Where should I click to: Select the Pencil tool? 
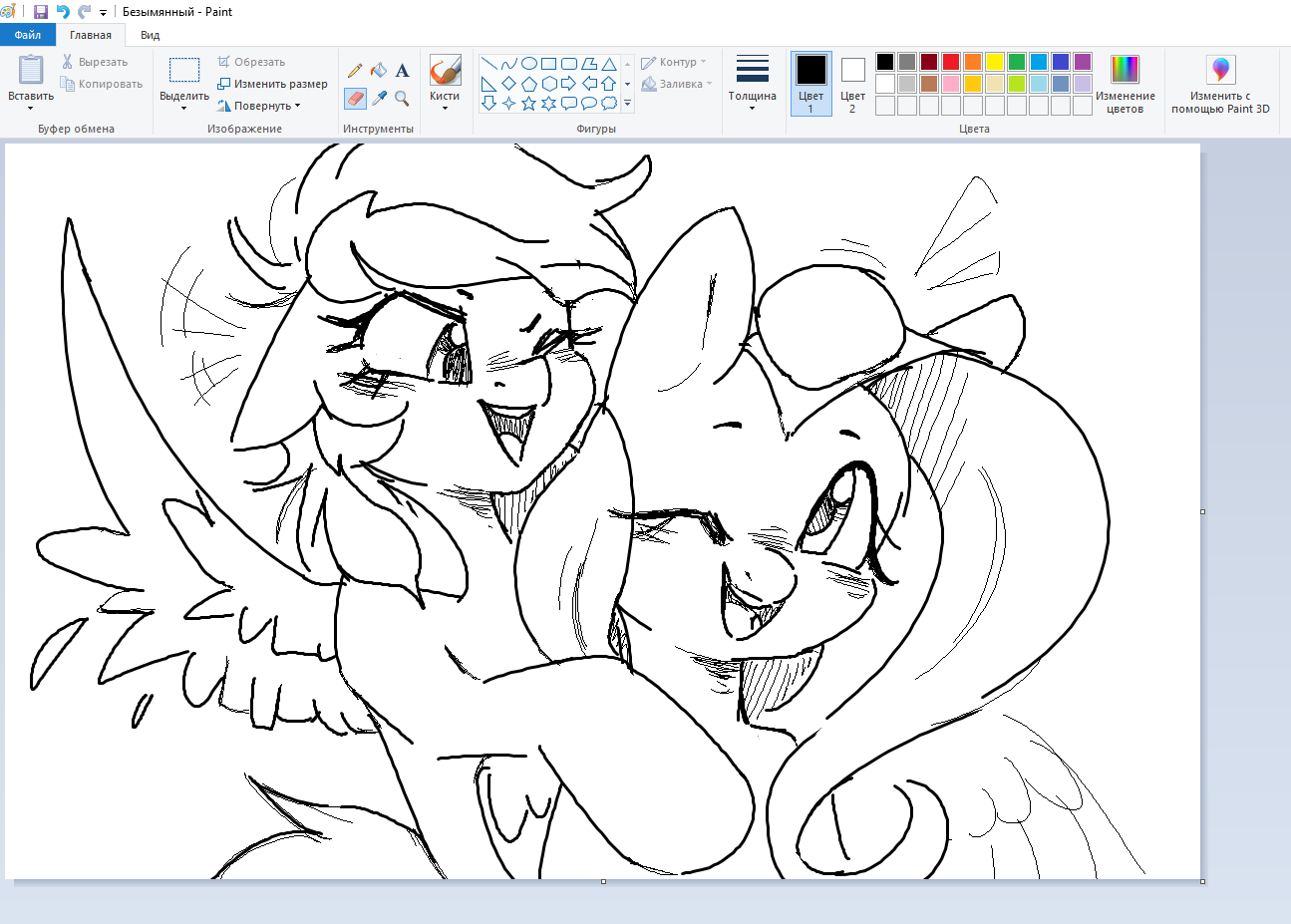355,71
